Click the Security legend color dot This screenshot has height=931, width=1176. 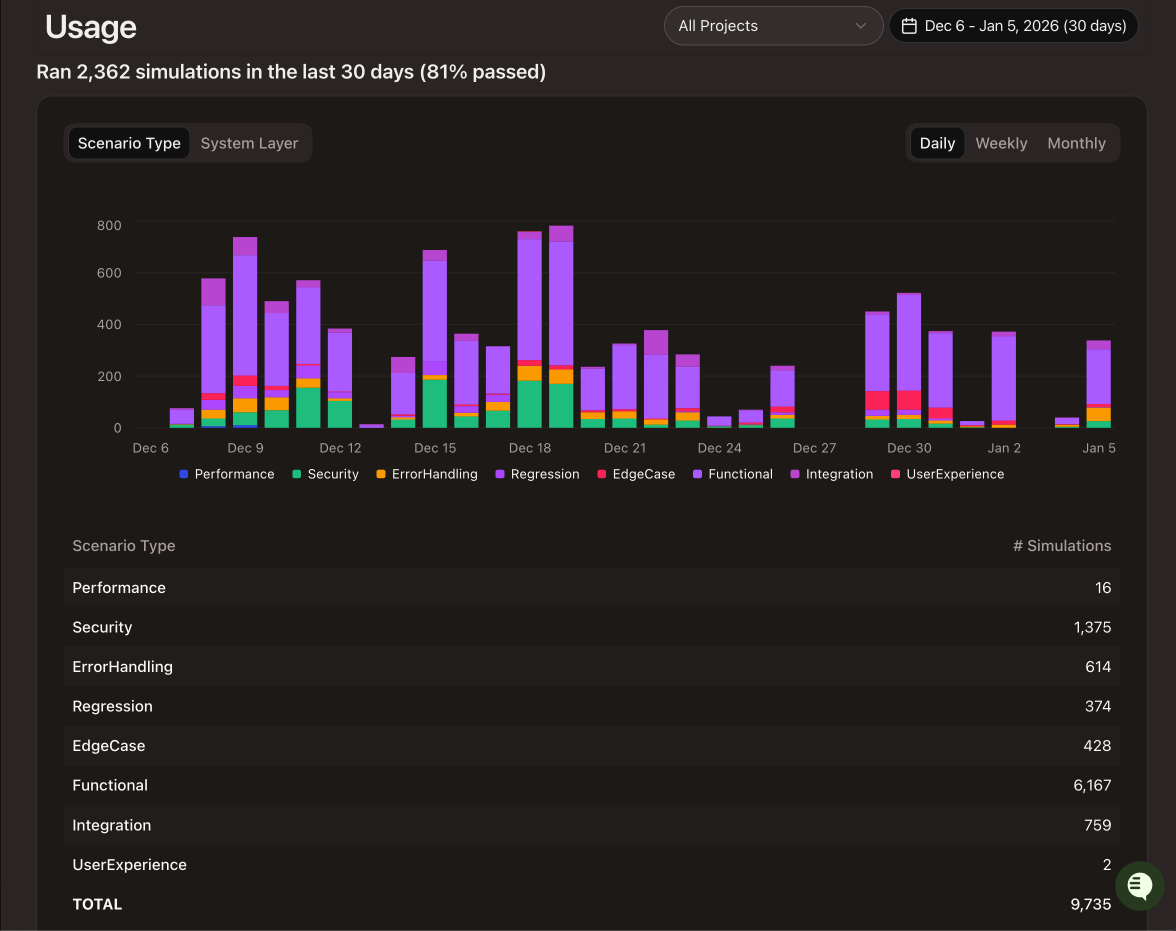296,474
